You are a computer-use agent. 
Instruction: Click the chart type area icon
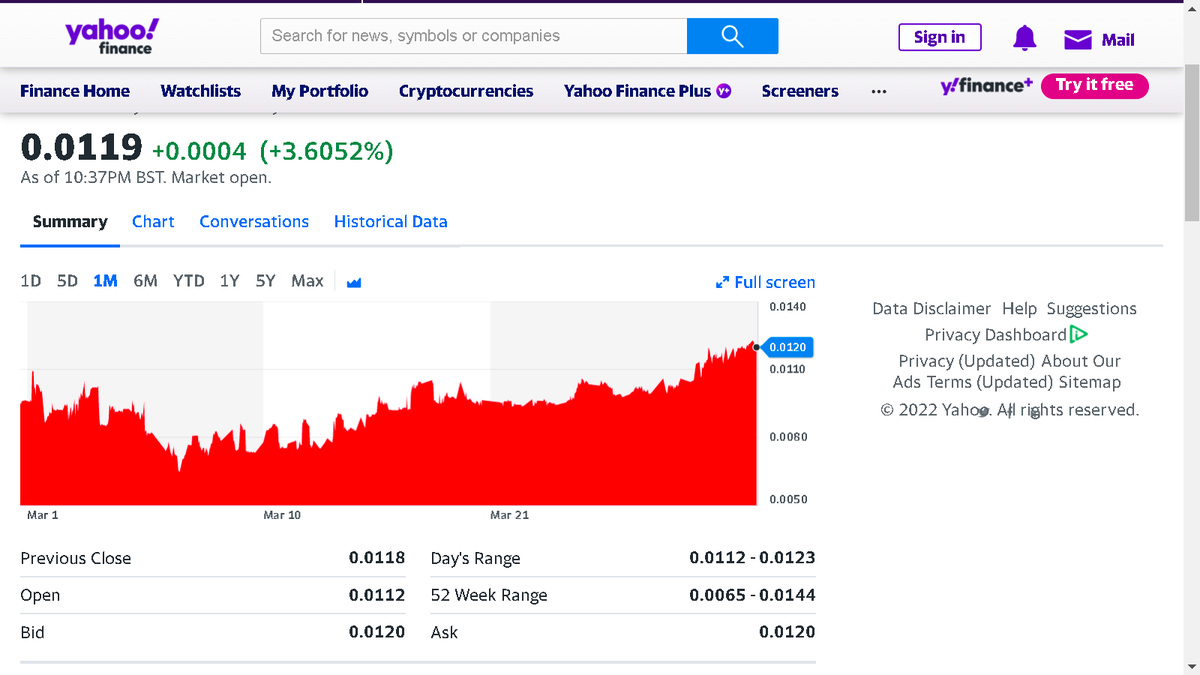click(x=353, y=282)
